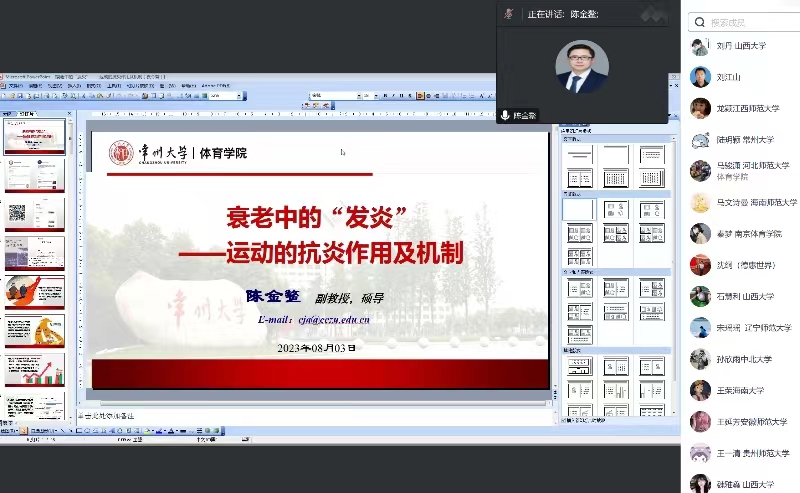This screenshot has height=493, width=800.
Task: Open the 文件 (File) menu
Action: [x=15, y=86]
